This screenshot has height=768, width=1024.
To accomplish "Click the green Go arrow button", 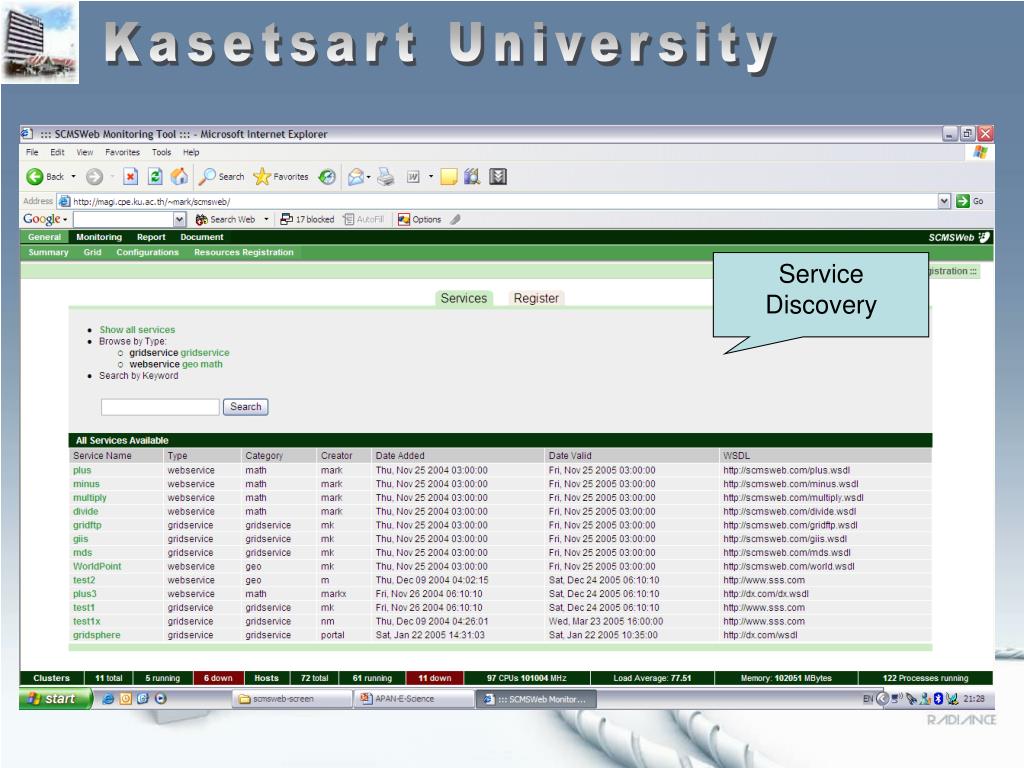I will [963, 201].
